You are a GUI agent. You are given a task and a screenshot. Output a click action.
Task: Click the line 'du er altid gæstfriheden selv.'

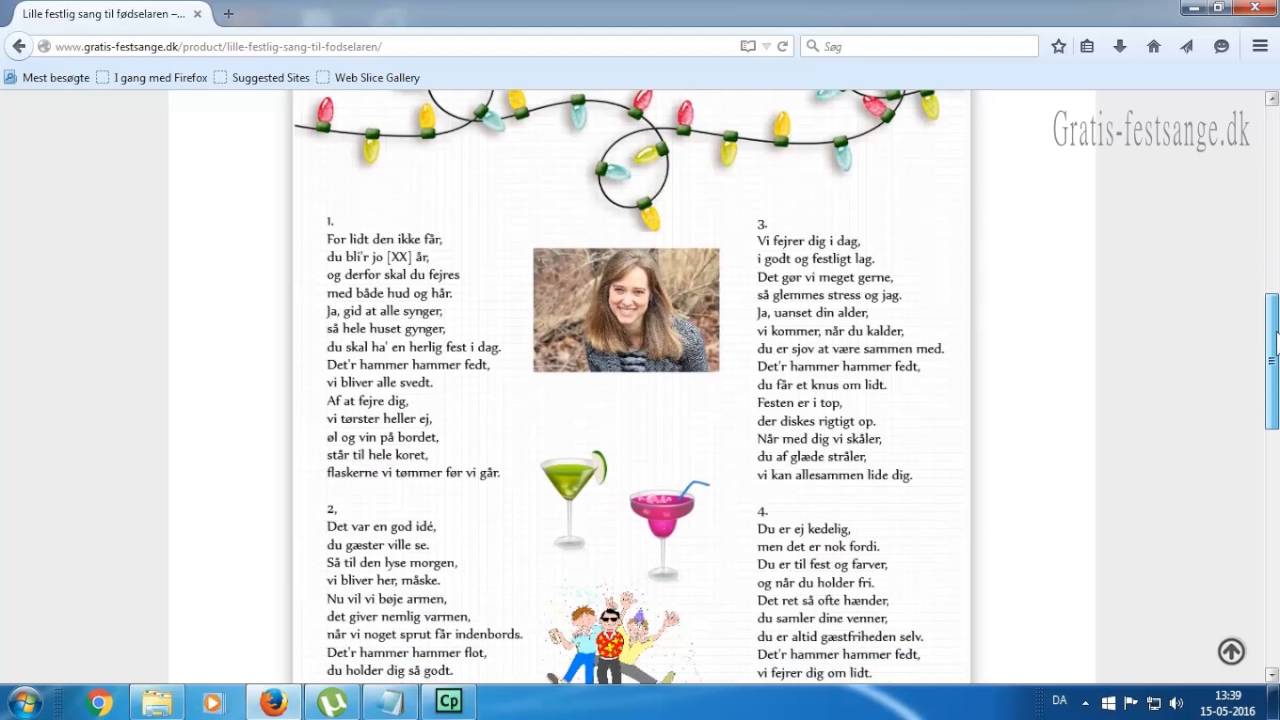(840, 636)
